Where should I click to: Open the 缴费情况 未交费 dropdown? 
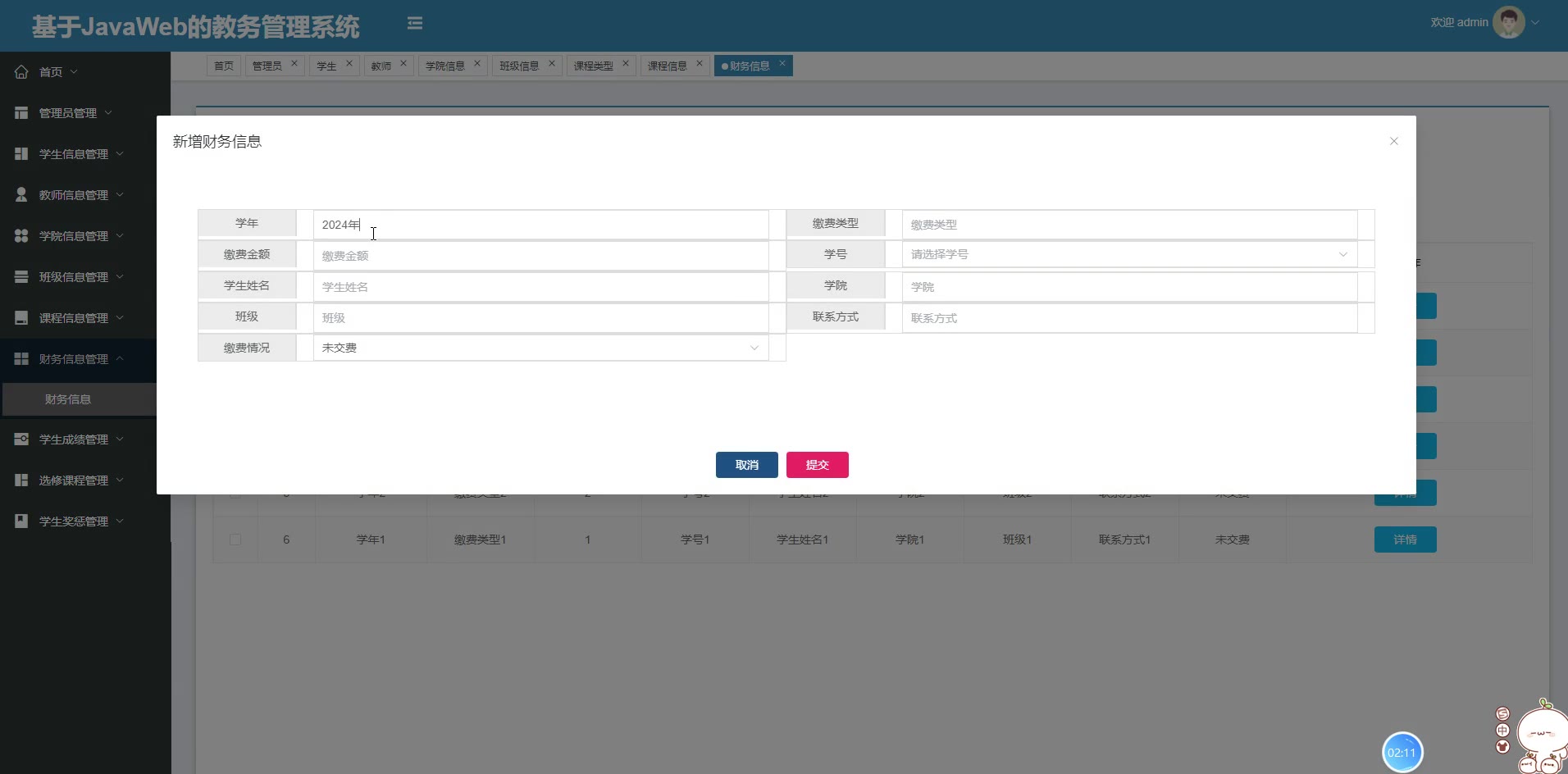pyautogui.click(x=540, y=348)
